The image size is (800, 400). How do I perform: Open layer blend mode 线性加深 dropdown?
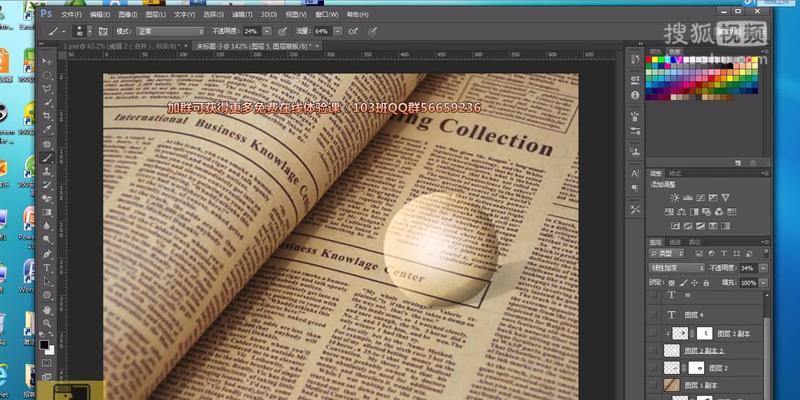click(677, 268)
